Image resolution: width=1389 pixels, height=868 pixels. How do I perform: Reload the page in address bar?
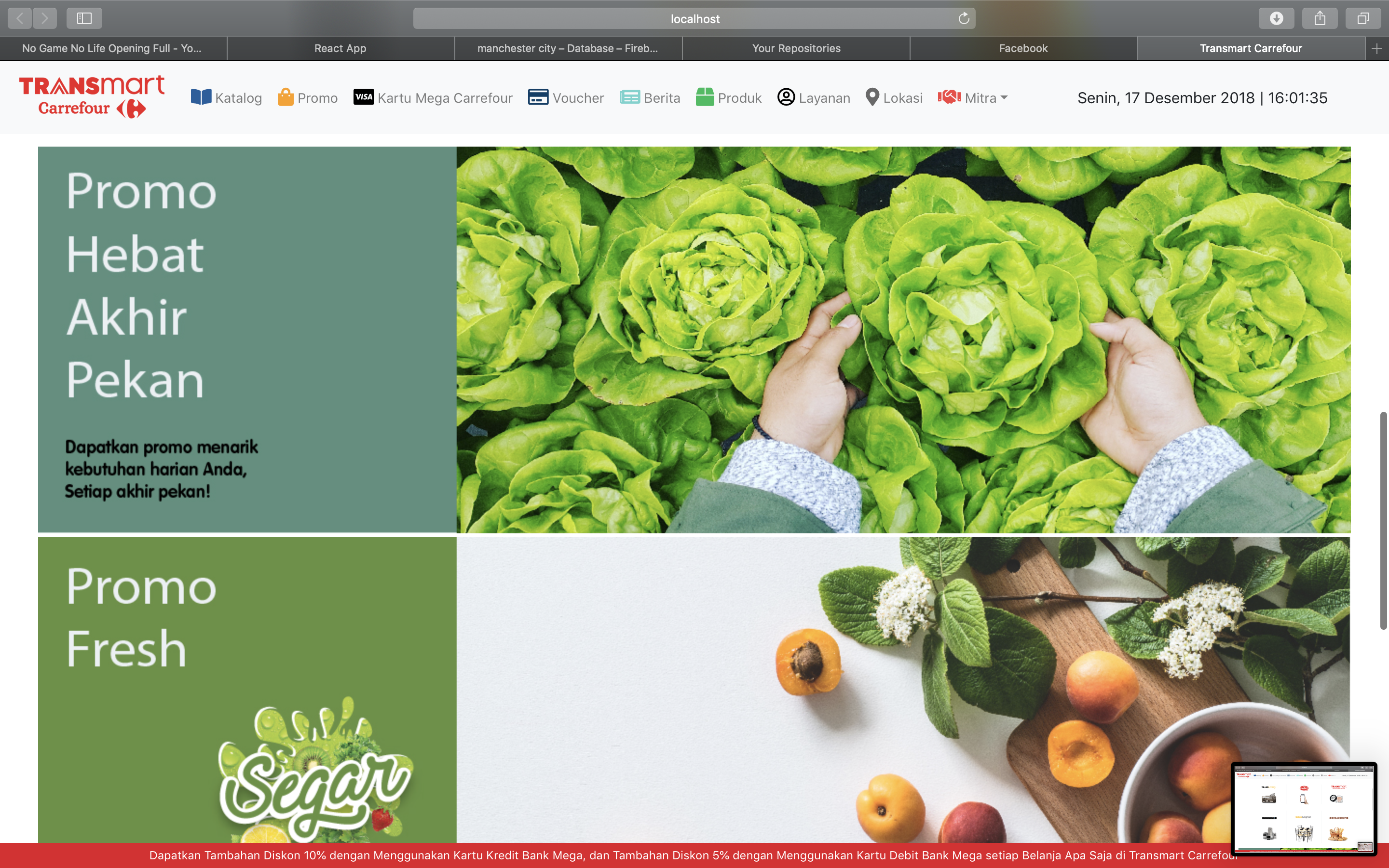point(964,18)
